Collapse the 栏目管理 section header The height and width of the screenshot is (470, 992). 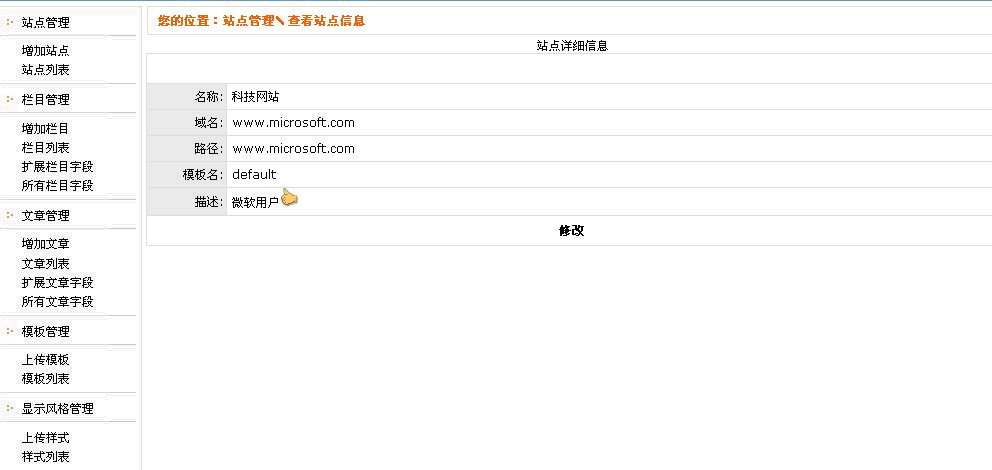click(x=46, y=100)
